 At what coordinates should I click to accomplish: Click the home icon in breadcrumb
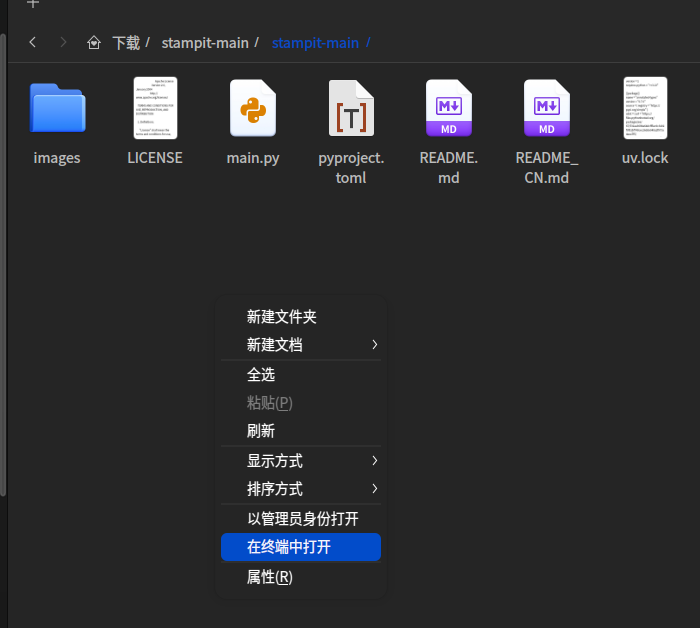[94, 43]
